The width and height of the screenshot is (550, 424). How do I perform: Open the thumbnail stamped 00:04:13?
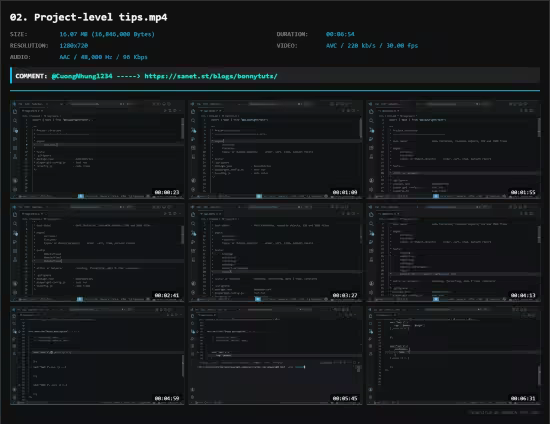tap(454, 253)
